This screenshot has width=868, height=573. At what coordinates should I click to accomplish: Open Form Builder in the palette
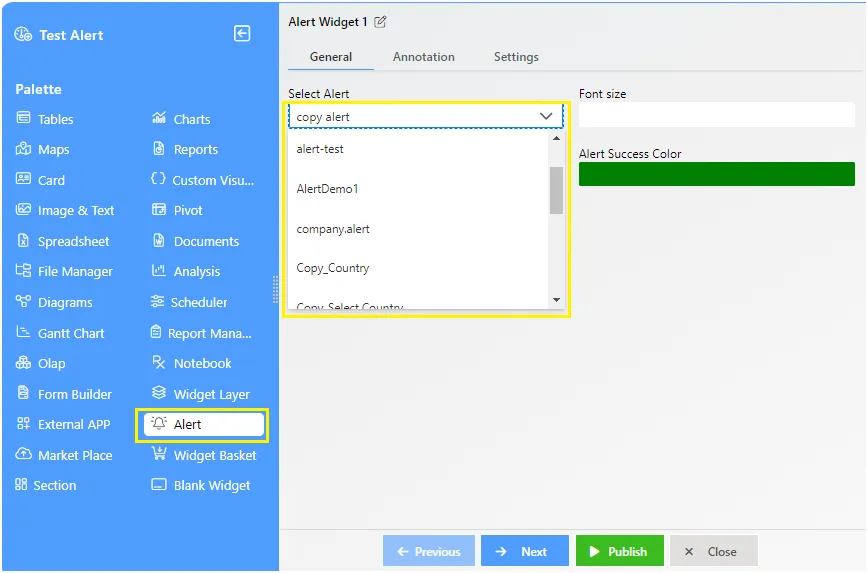click(64, 394)
